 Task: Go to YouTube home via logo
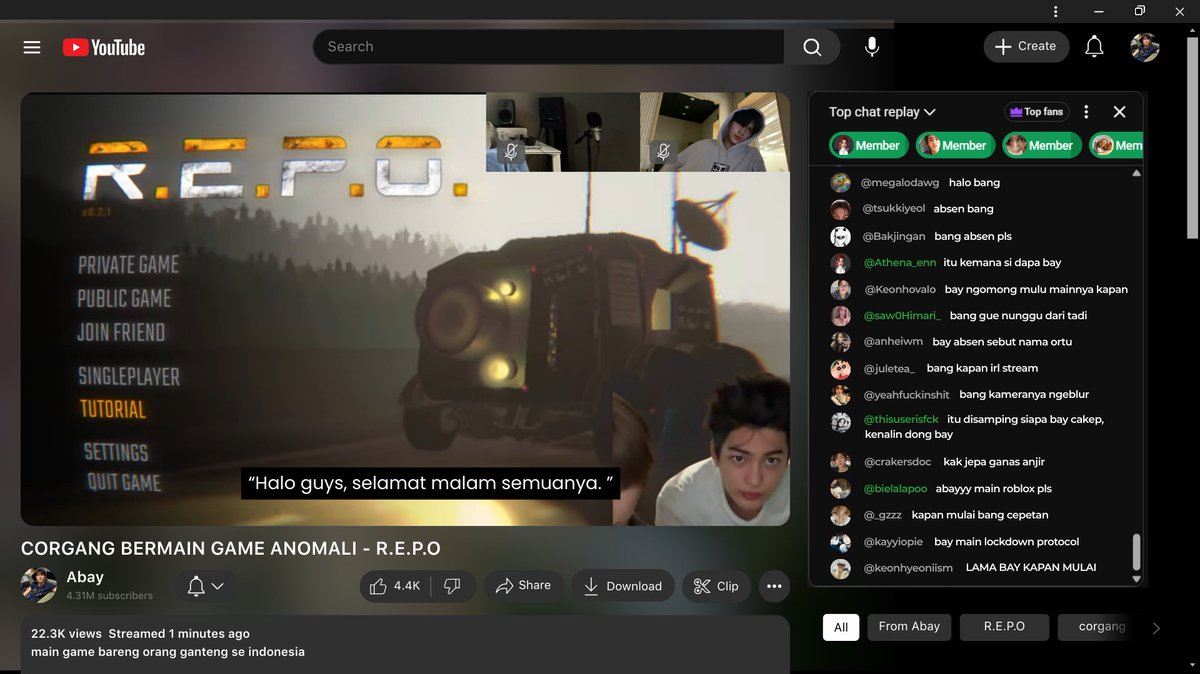click(x=104, y=47)
